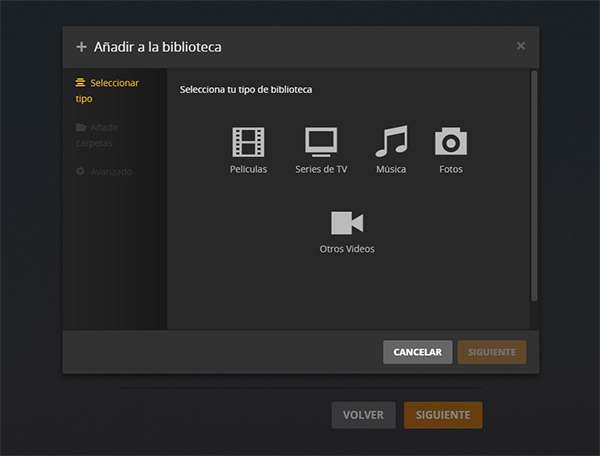Click Siguiente inside the library dialog

coord(491,352)
